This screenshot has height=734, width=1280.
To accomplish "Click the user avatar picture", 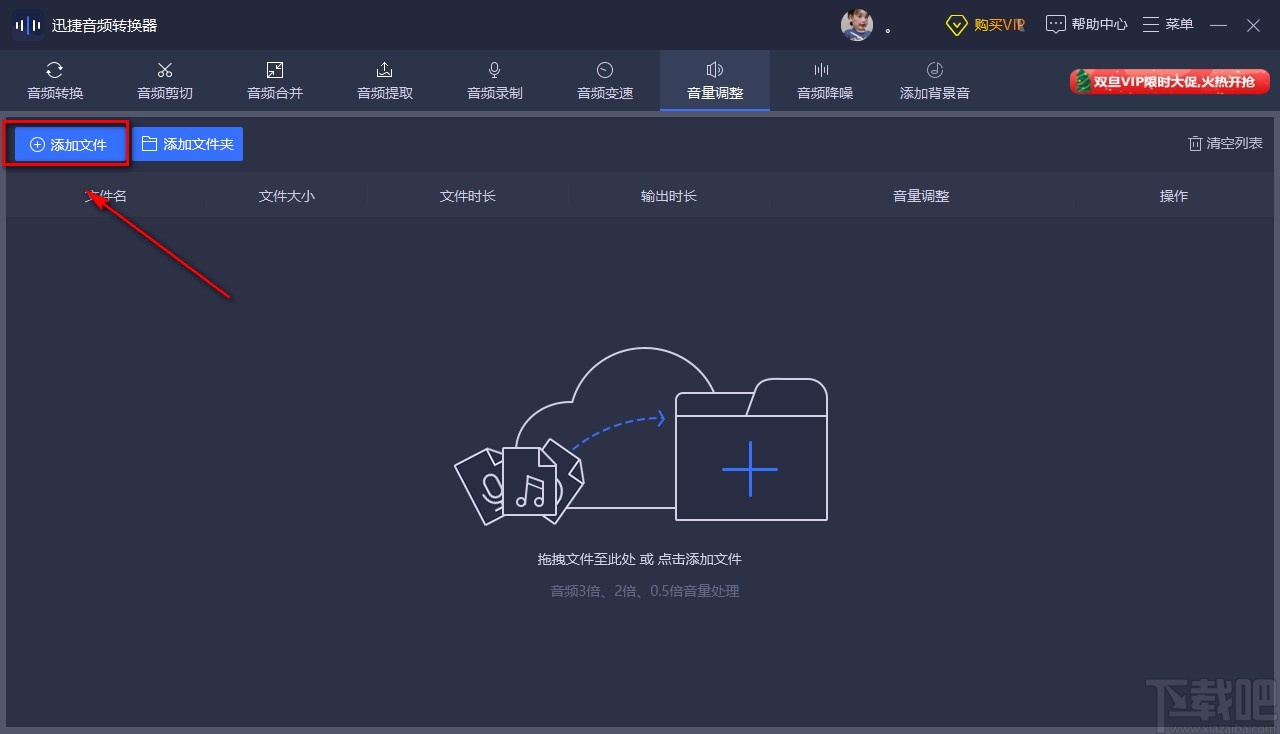I will point(857,24).
